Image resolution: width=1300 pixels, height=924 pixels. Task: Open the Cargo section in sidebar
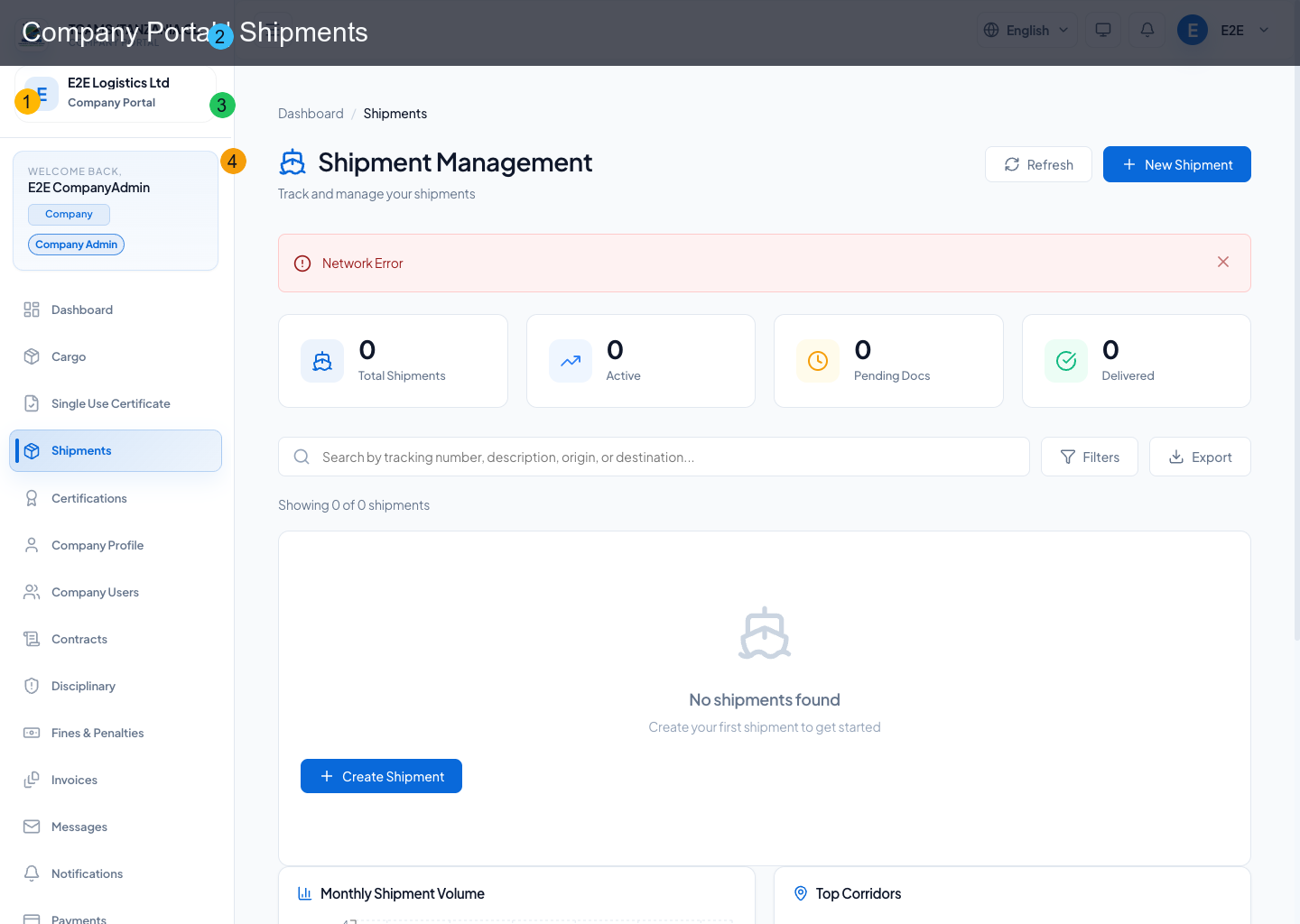[116, 356]
